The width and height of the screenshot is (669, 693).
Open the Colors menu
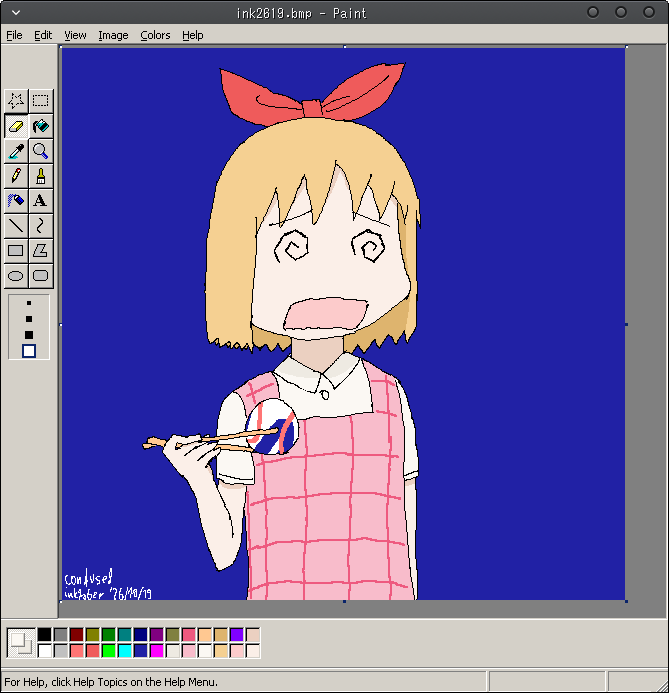click(x=155, y=35)
